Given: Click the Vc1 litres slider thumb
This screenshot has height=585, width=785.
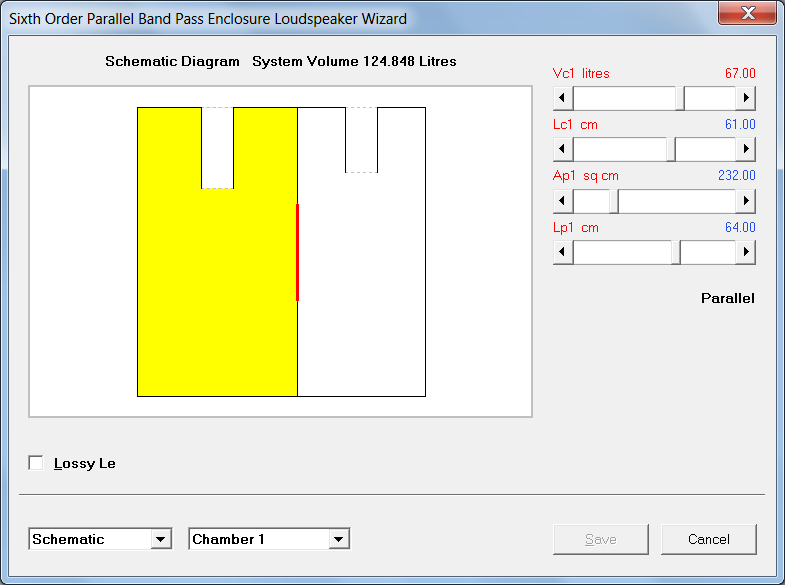Looking at the screenshot, I should coord(680,98).
